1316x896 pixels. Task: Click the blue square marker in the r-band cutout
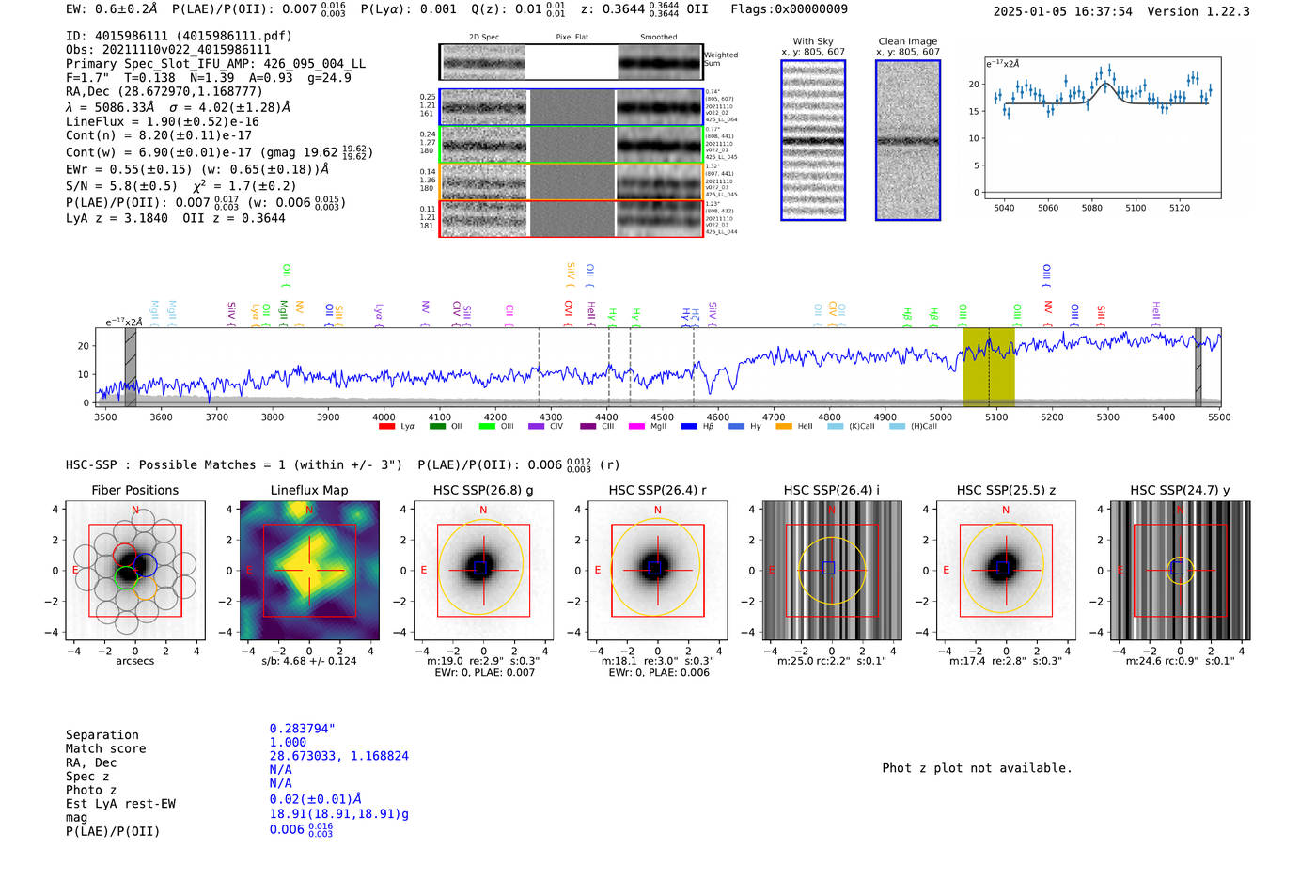(x=655, y=568)
